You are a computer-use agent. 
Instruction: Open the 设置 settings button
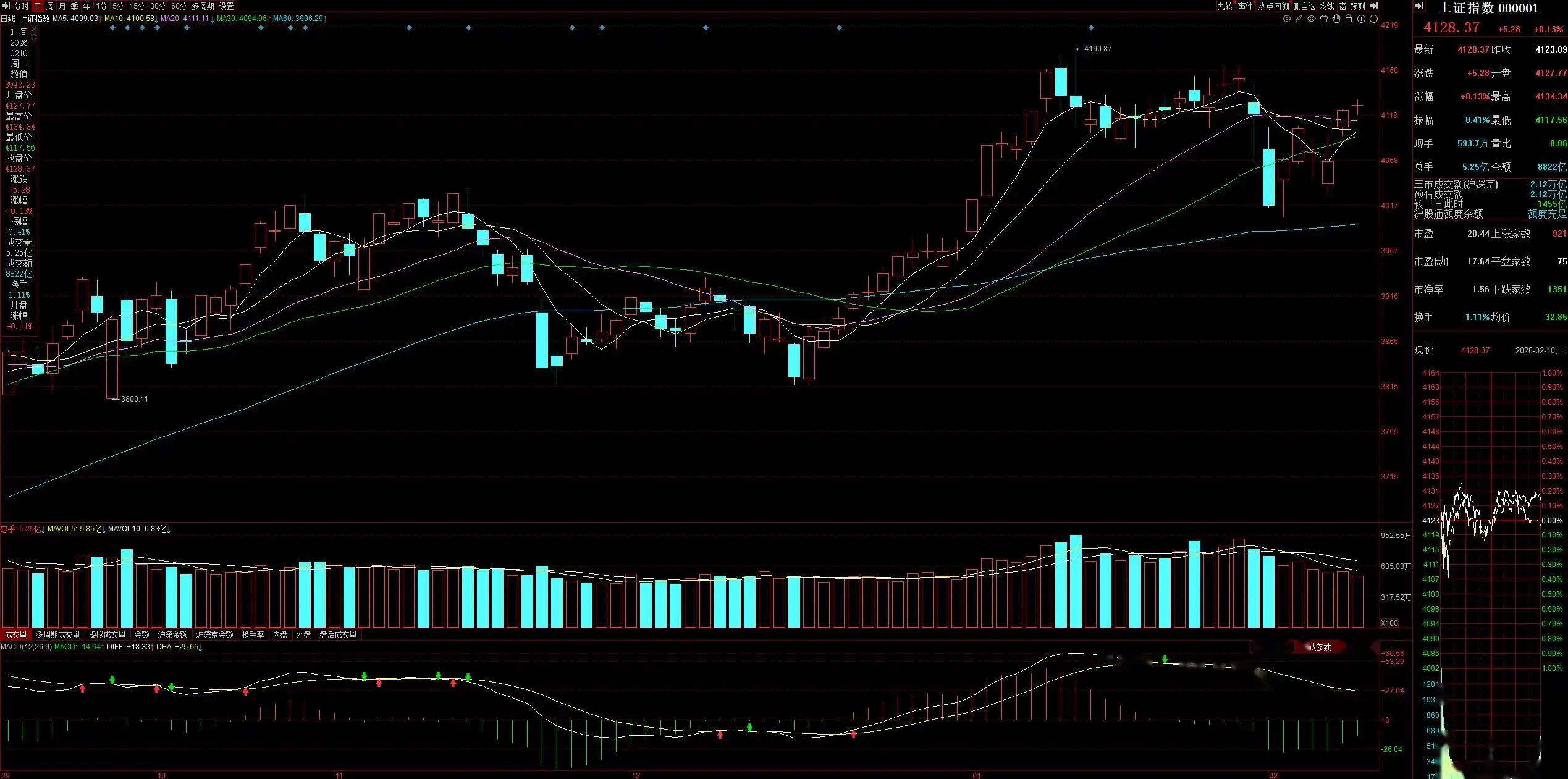227,6
